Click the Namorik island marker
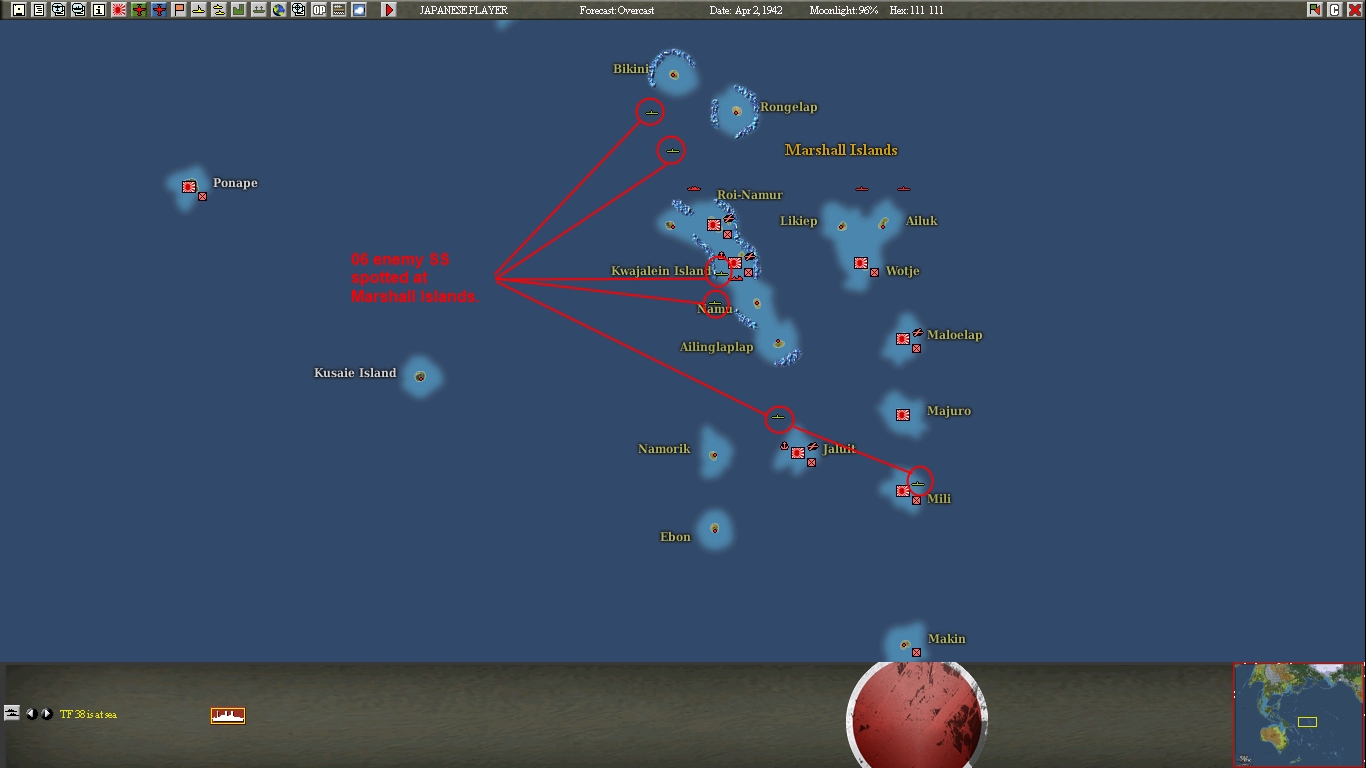The width and height of the screenshot is (1366, 768). [x=713, y=455]
